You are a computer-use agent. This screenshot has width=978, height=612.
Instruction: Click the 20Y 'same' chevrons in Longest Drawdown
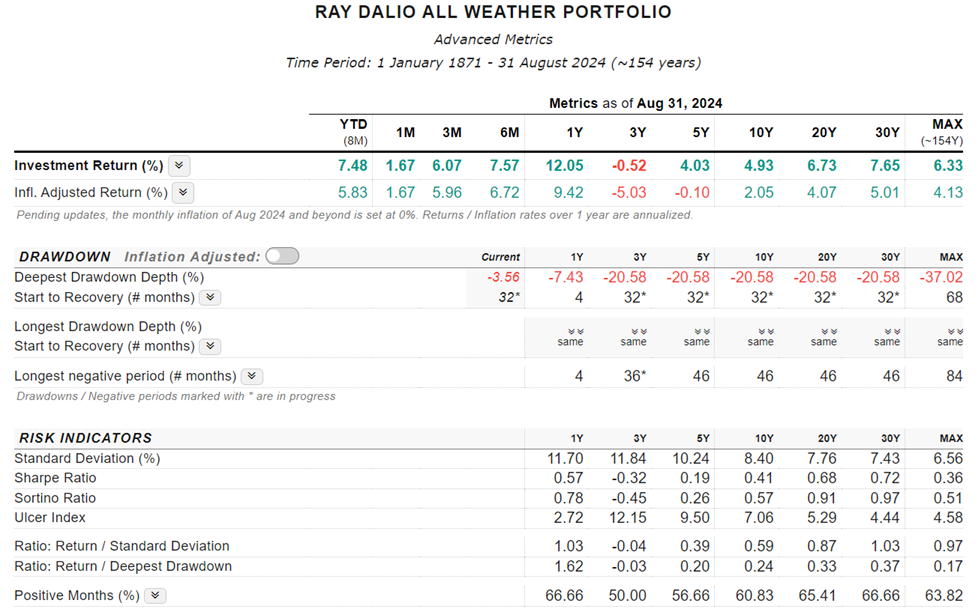tap(824, 331)
